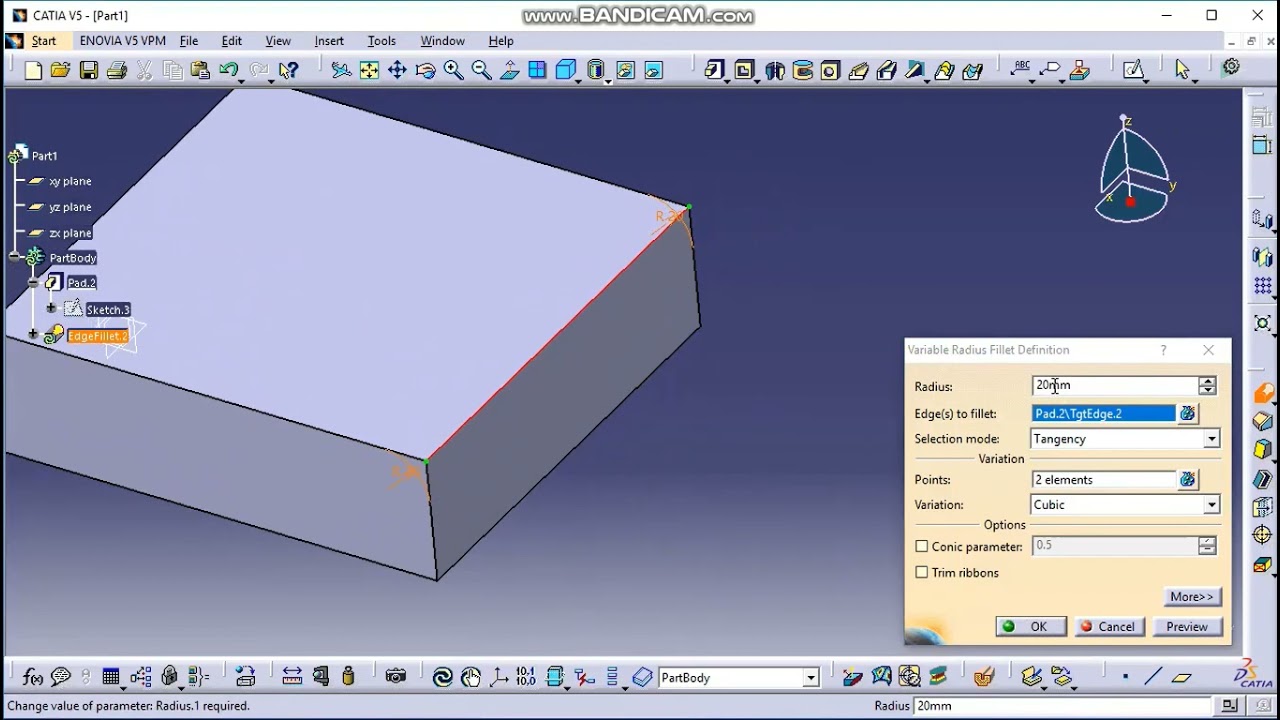Select xy plane in the tree

click(70, 181)
